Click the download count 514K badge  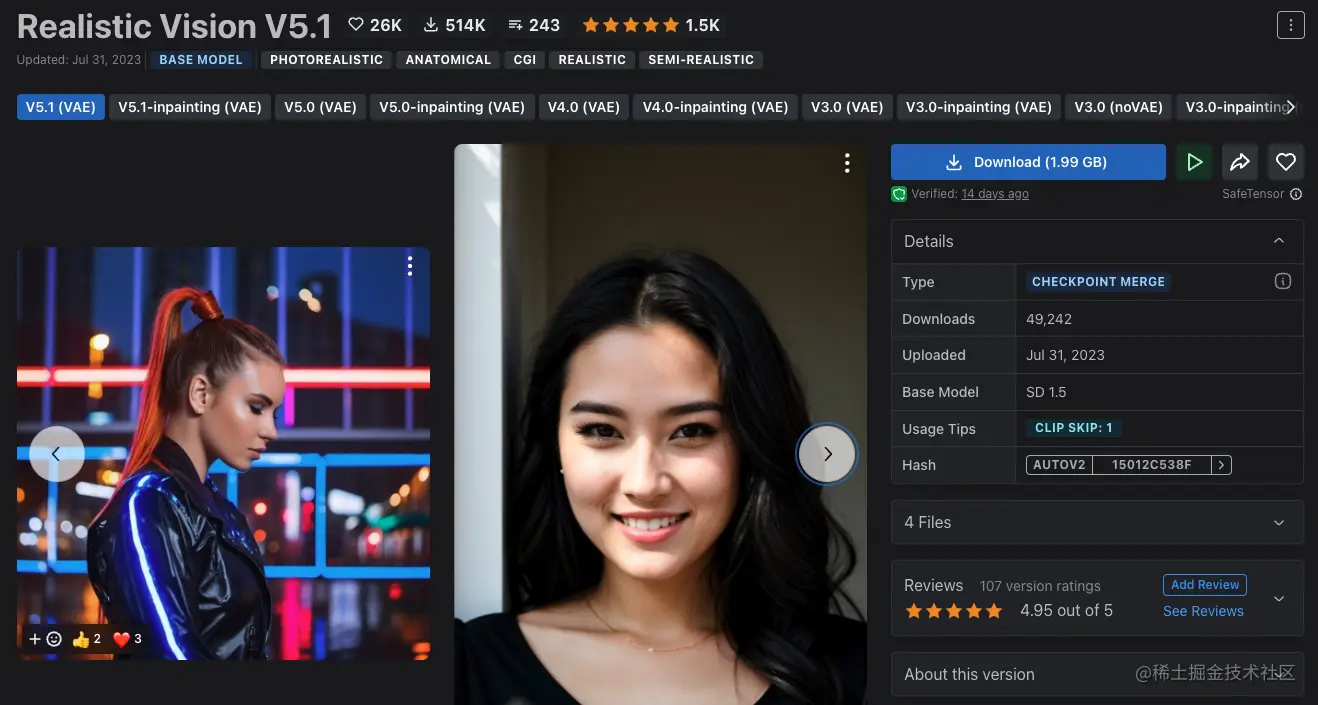tap(455, 25)
